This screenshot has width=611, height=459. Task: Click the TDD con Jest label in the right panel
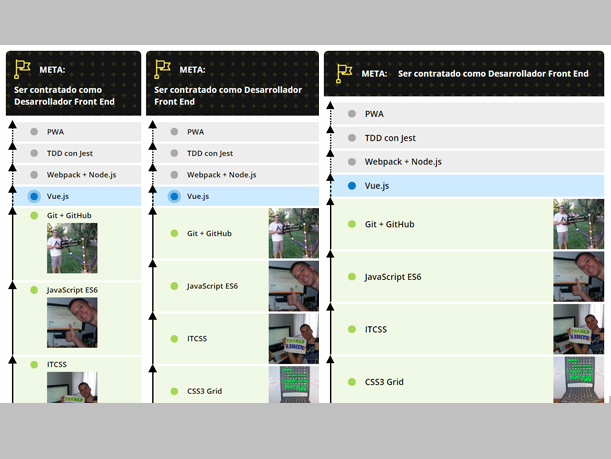[x=390, y=138]
